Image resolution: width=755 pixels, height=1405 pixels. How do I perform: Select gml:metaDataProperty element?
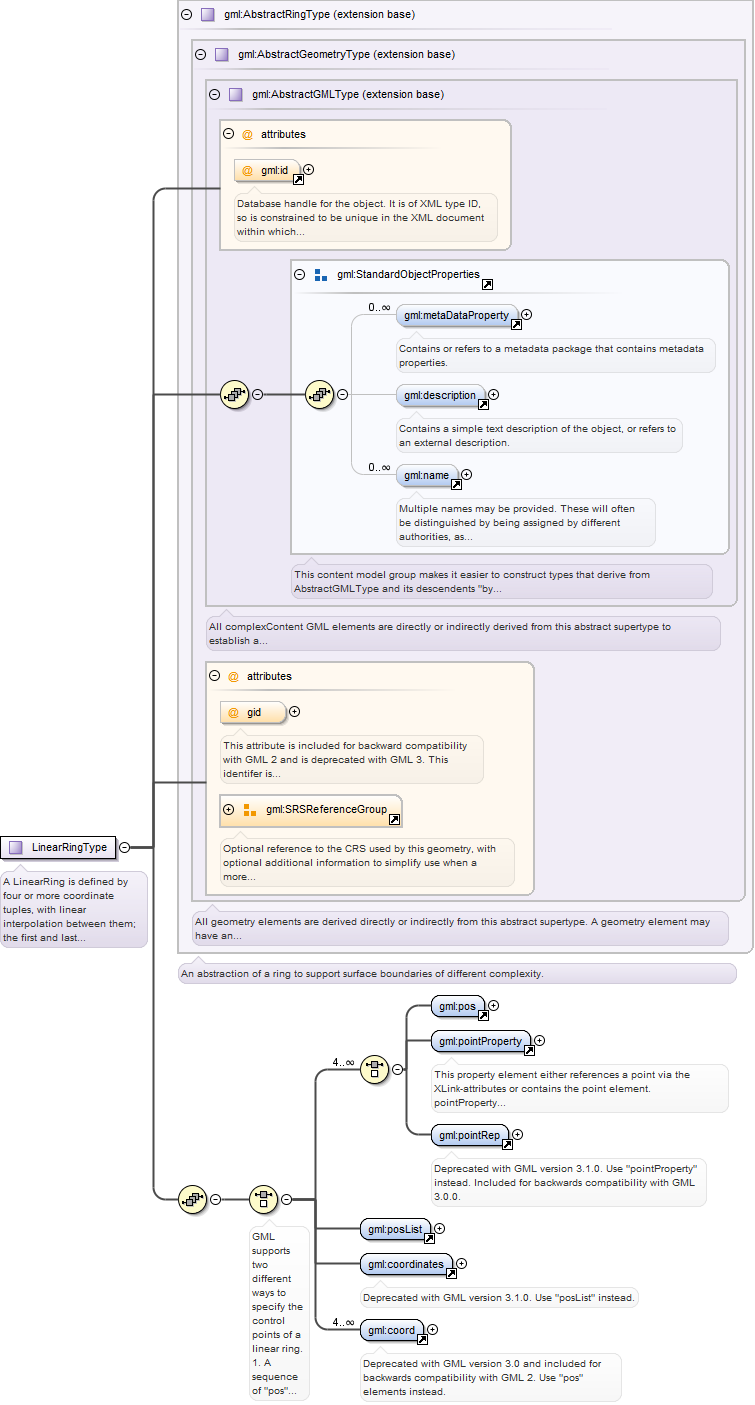[457, 316]
